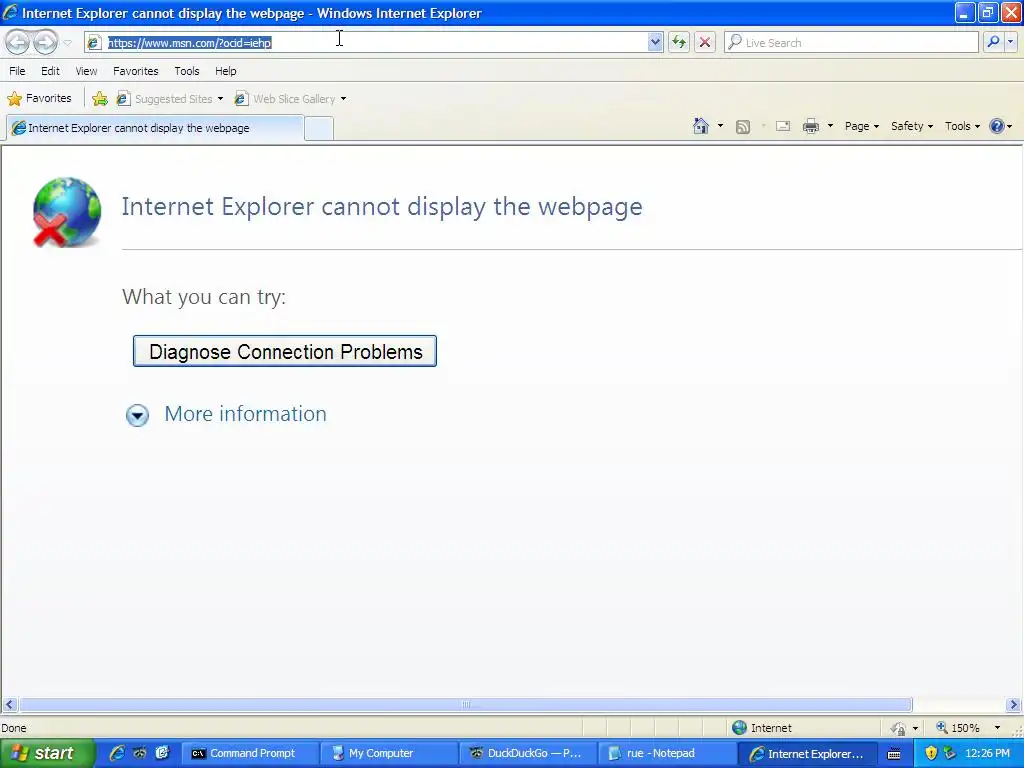Screen dimensions: 1024x768
Task: Click the 150% zoom level button
Action: click(957, 728)
